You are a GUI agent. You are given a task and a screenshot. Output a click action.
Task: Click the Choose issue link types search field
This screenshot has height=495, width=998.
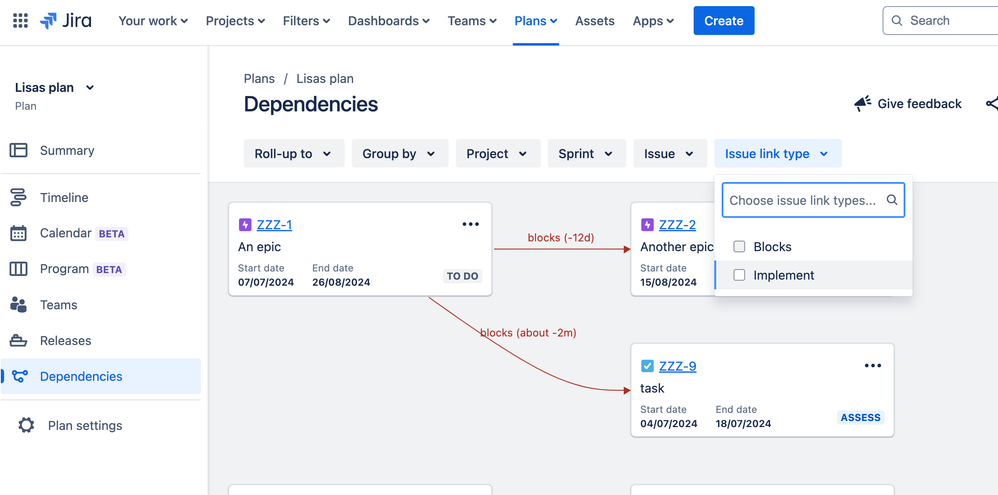pyautogui.click(x=803, y=200)
